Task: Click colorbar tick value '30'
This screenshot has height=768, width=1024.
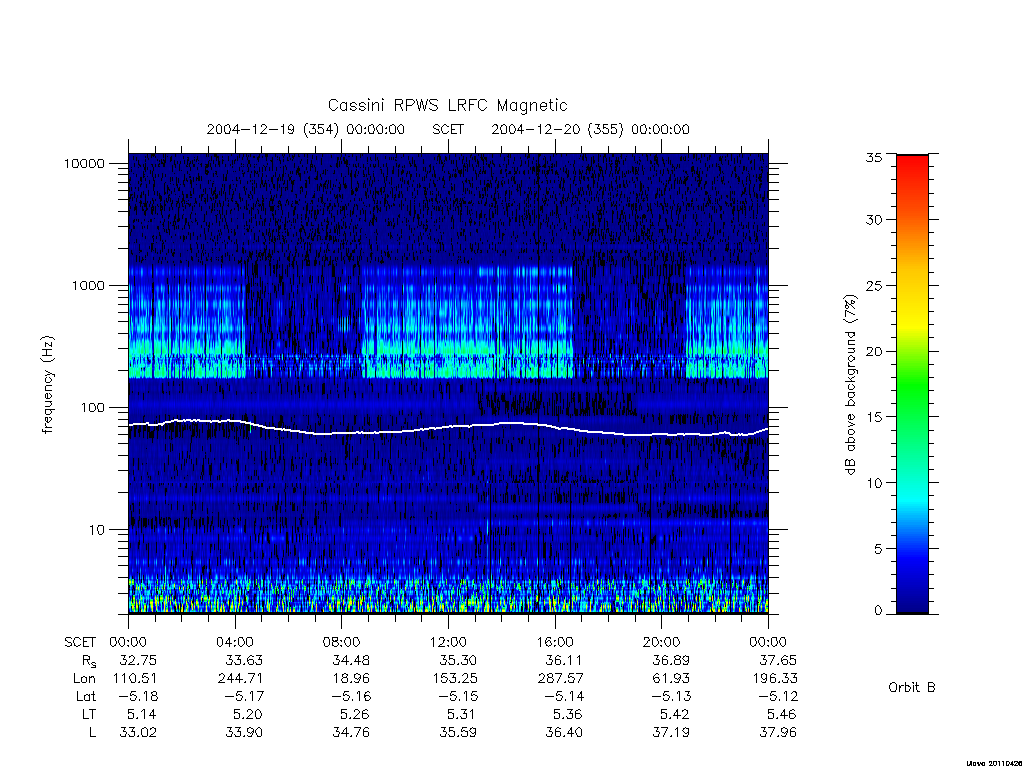Action: [x=873, y=220]
